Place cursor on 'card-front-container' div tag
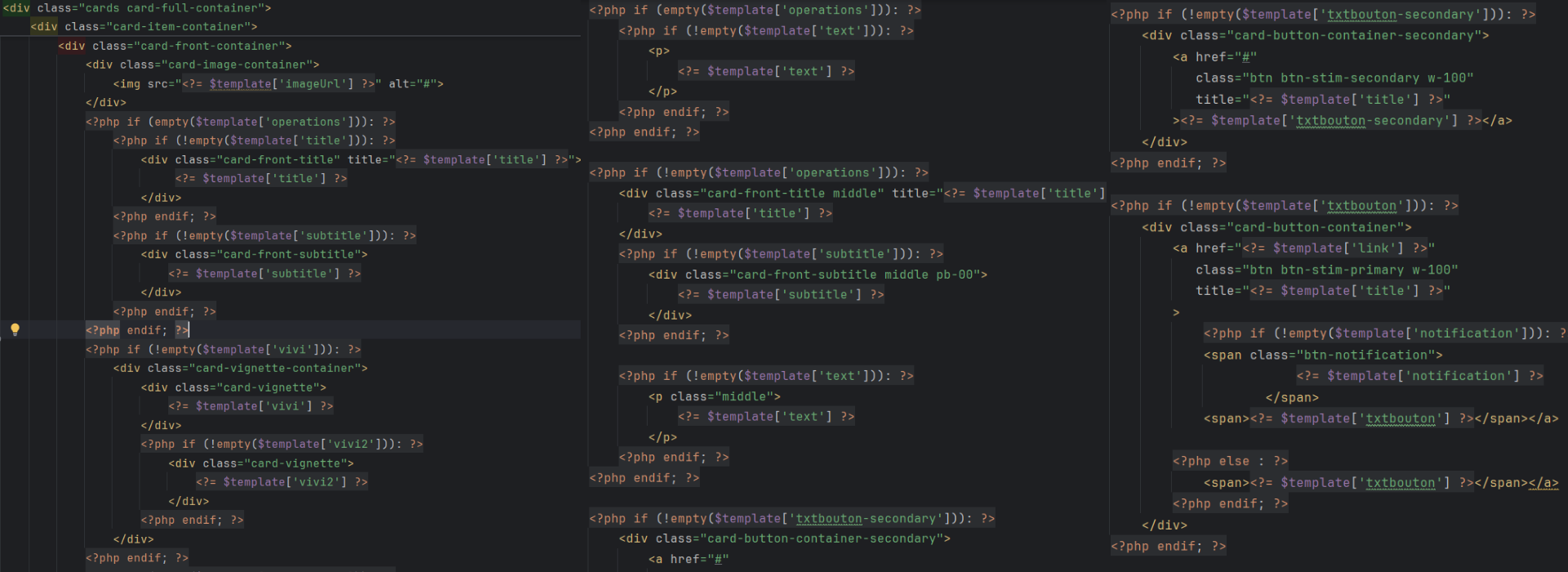 click(x=174, y=47)
